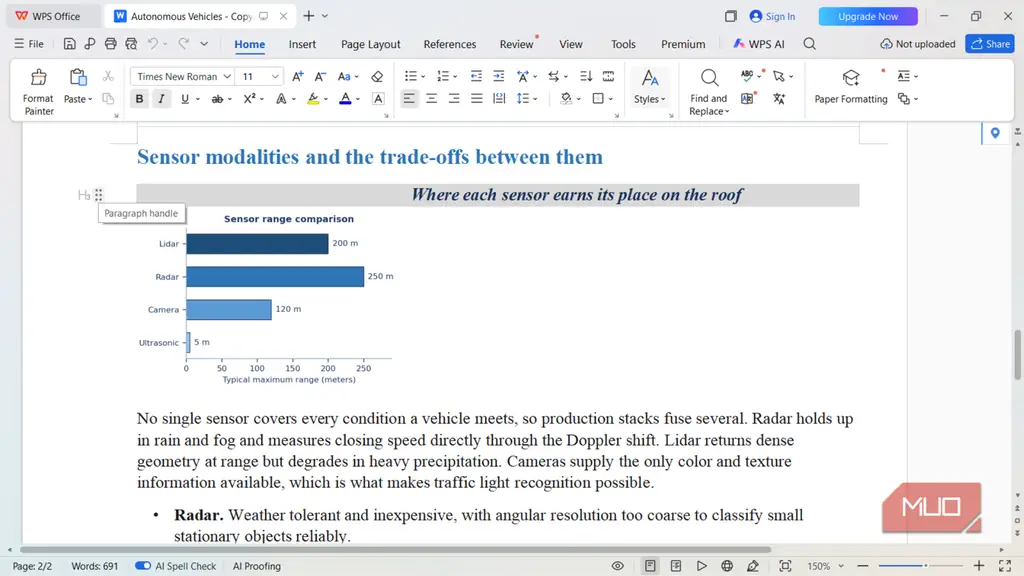Click Not uploaded cloud status
Viewport: 1024px width, 576px height.
point(918,44)
